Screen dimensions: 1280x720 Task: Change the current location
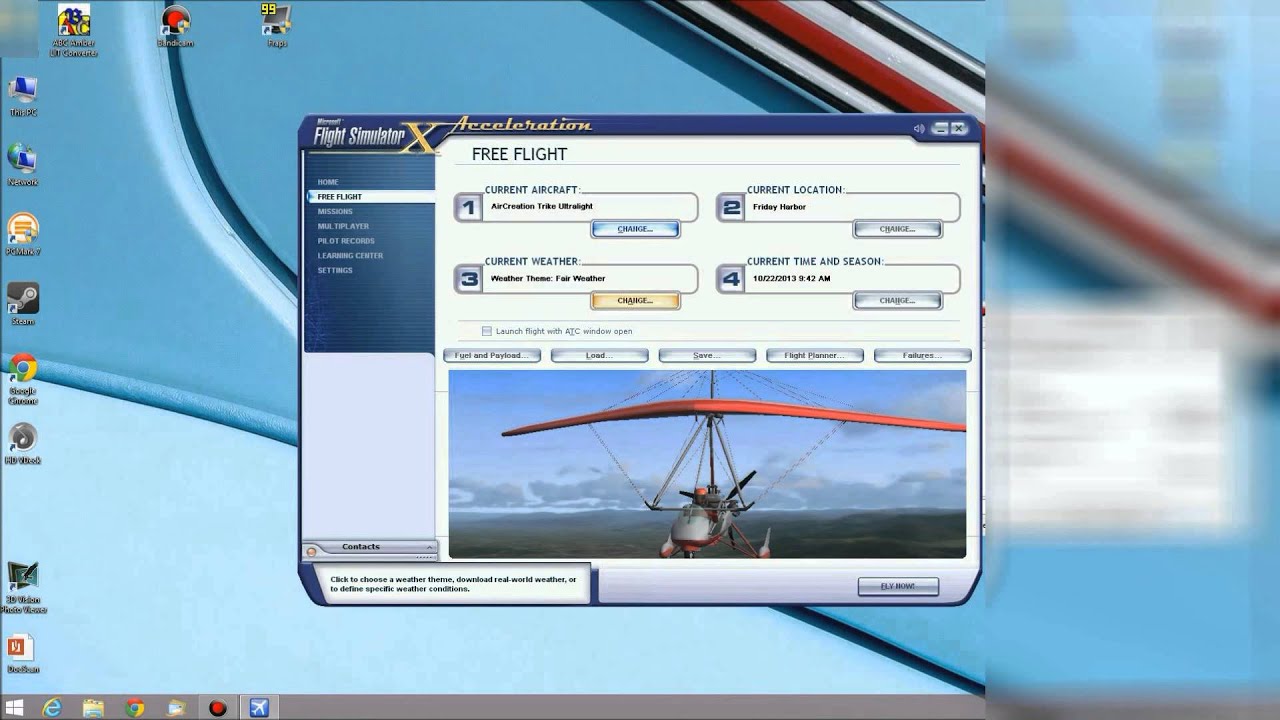[897, 229]
